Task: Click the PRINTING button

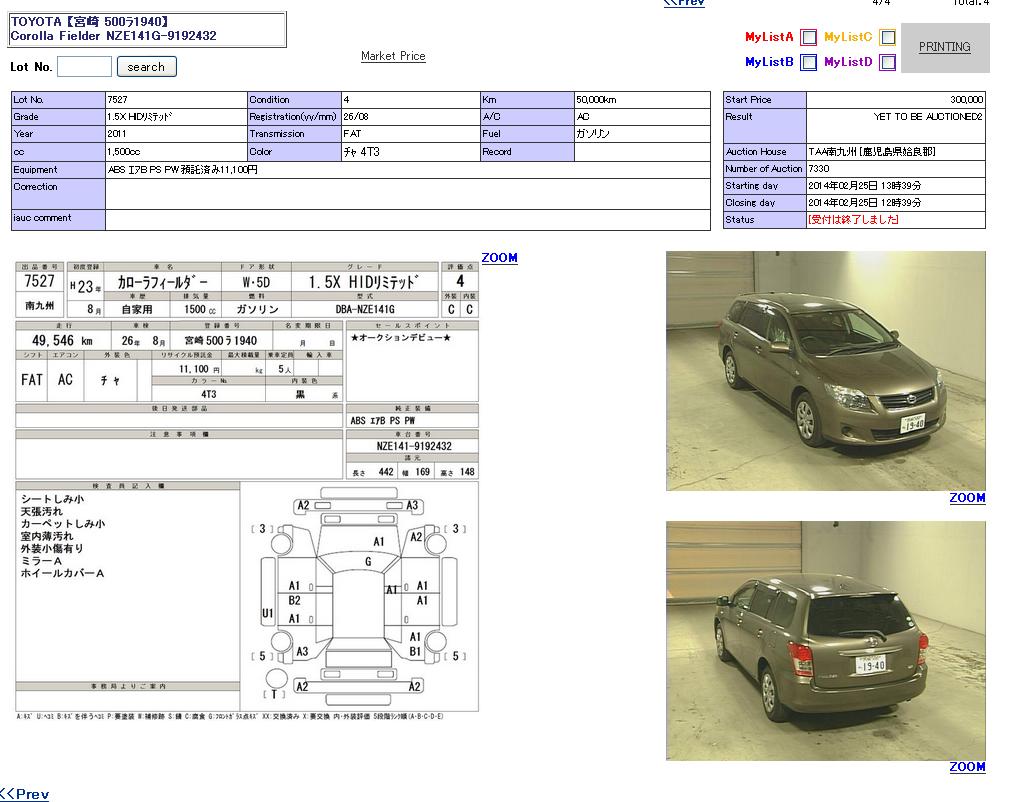Action: [944, 47]
